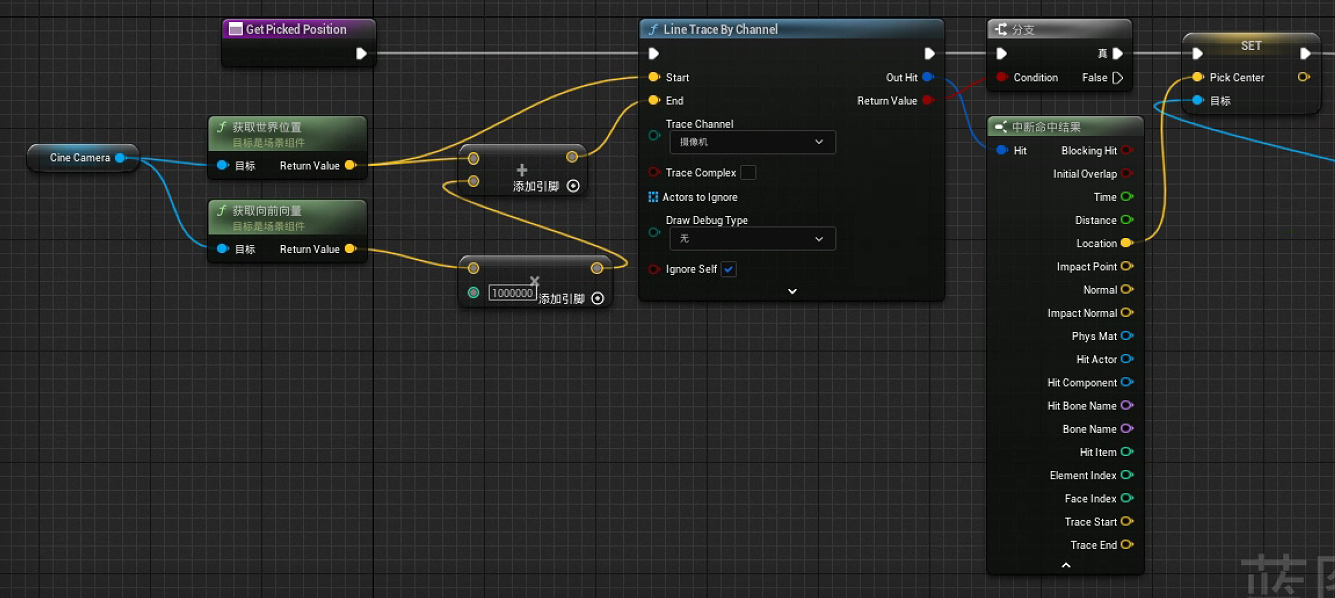Select the Line Trace By Channel node title

[x=720, y=29]
